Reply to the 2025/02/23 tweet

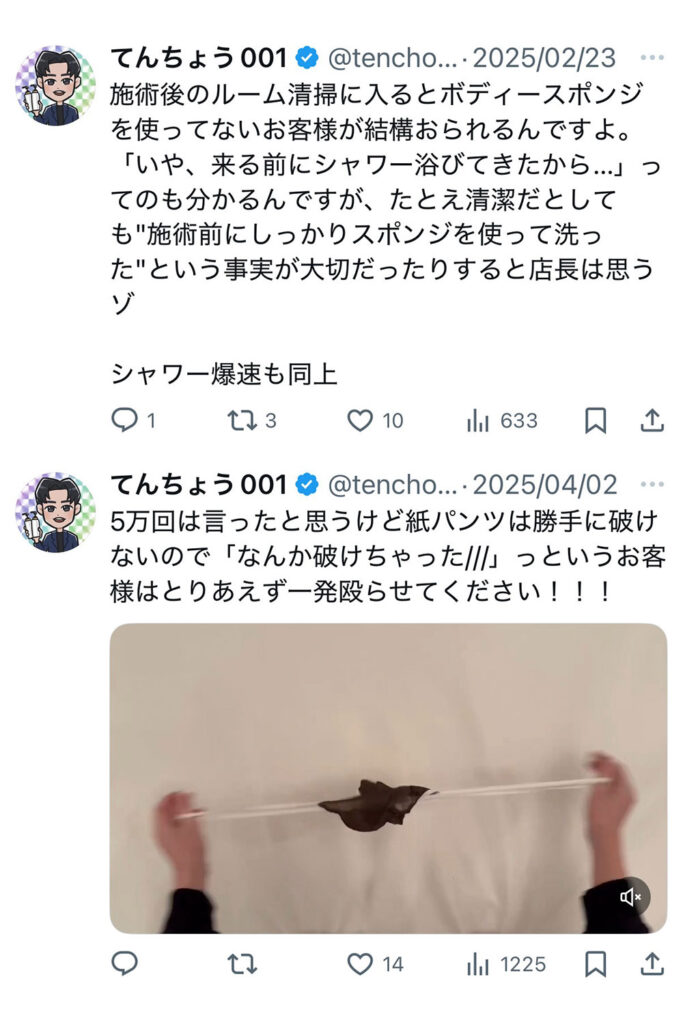pos(133,420)
